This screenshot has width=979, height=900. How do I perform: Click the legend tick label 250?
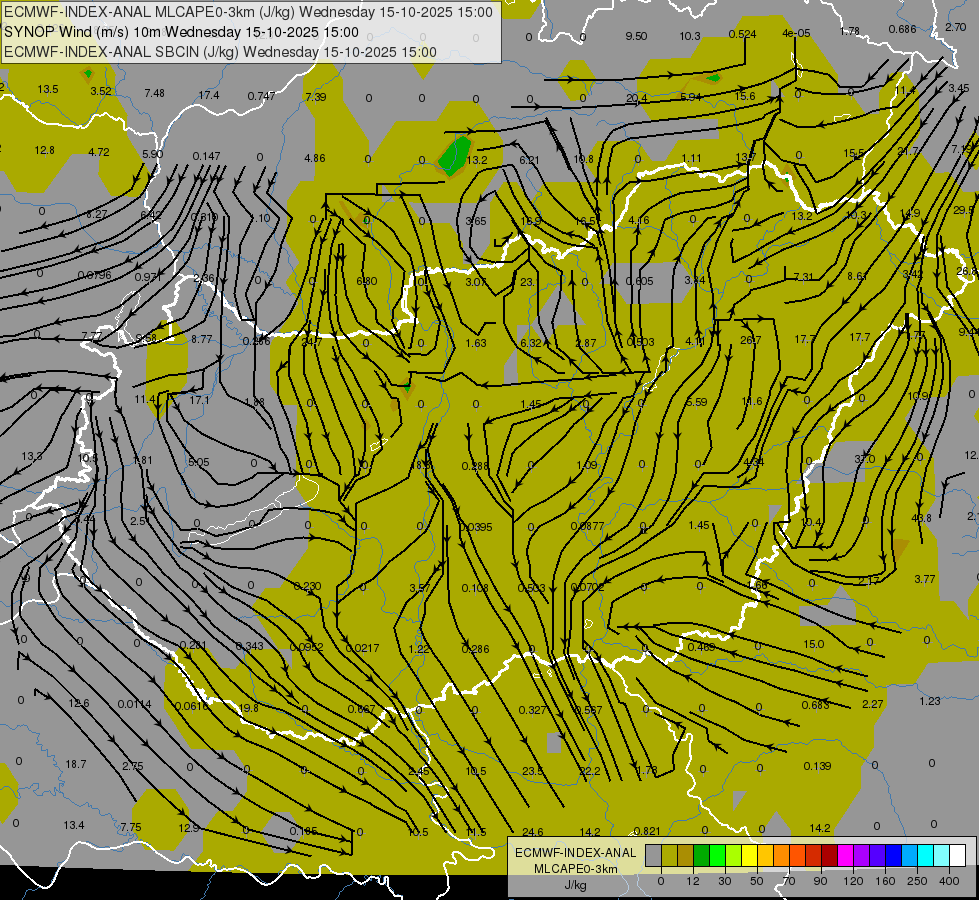(917, 881)
